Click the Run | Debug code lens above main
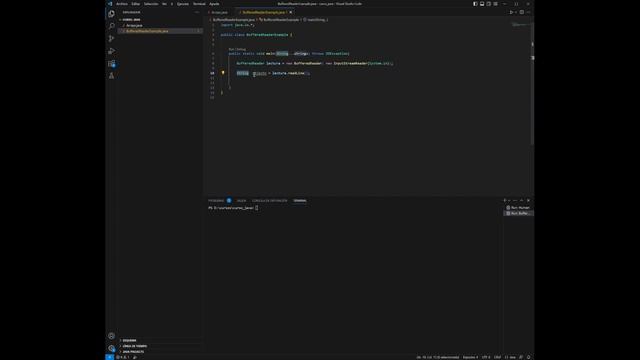Viewport: 640px width, 360px height. click(237, 49)
